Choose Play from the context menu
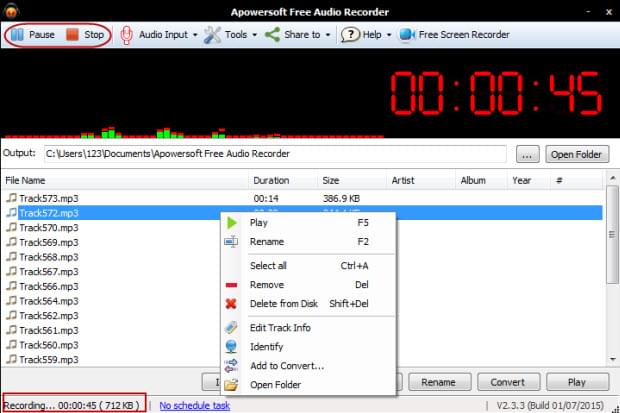This screenshot has width=620, height=413. (x=308, y=223)
